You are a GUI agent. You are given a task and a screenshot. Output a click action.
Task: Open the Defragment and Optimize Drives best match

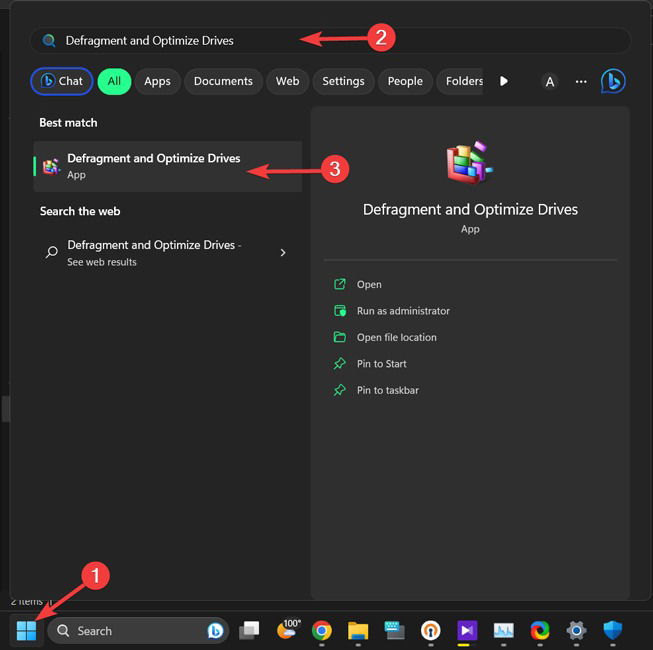167,167
